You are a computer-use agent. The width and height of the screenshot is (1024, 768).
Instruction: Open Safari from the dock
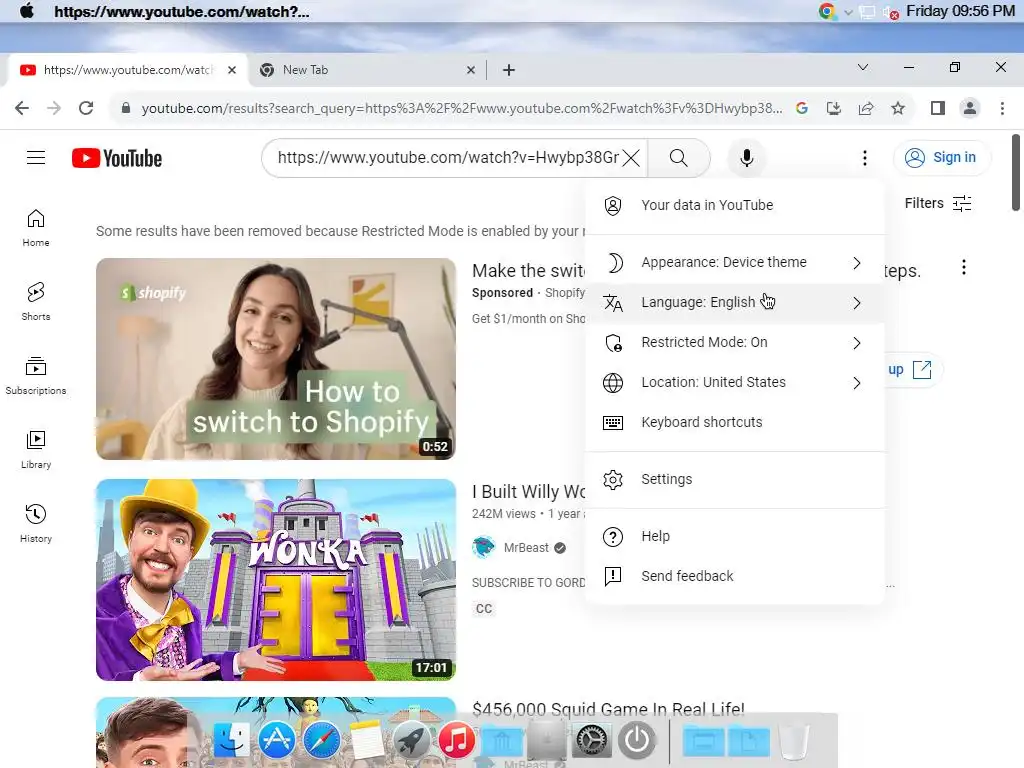click(321, 741)
